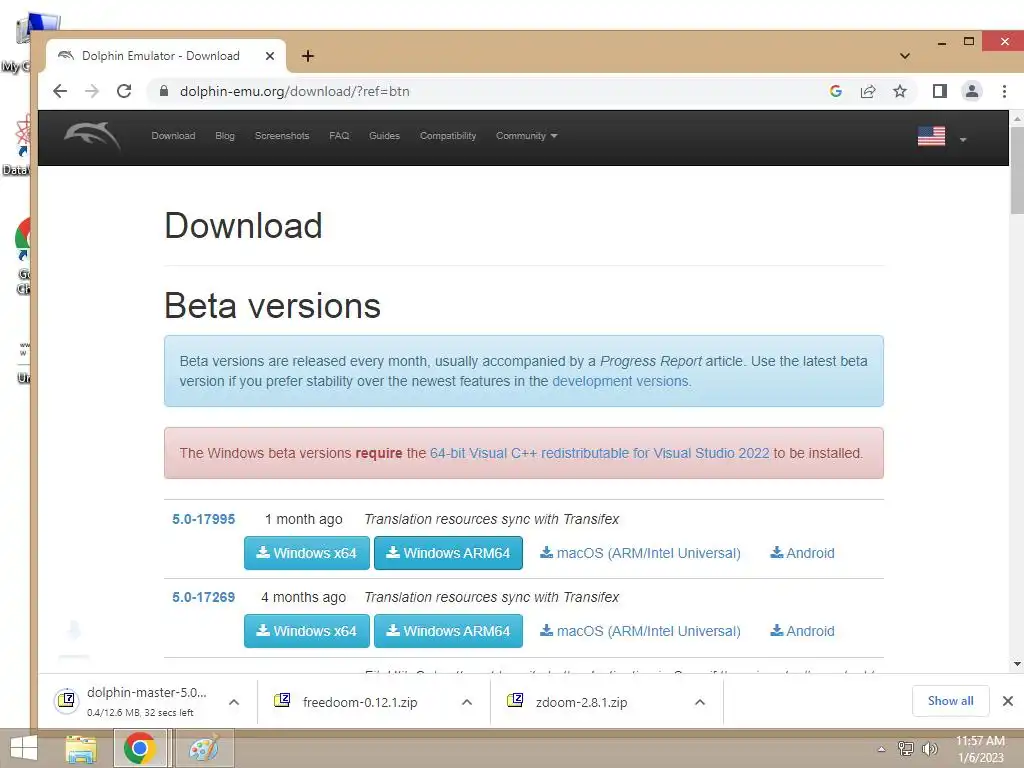Click the address bar URL field
Viewport: 1024px width, 768px height.
483,91
